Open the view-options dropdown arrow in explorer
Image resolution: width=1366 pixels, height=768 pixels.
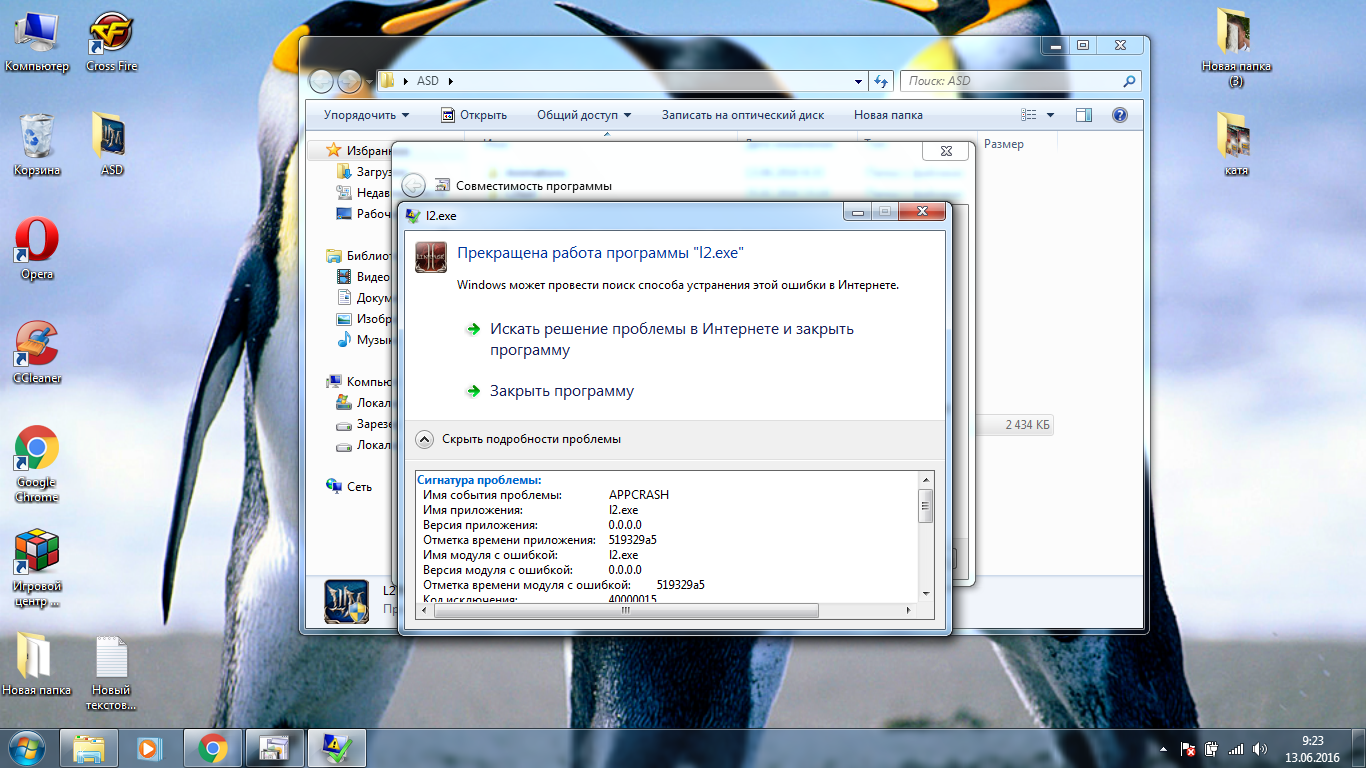(x=1050, y=115)
